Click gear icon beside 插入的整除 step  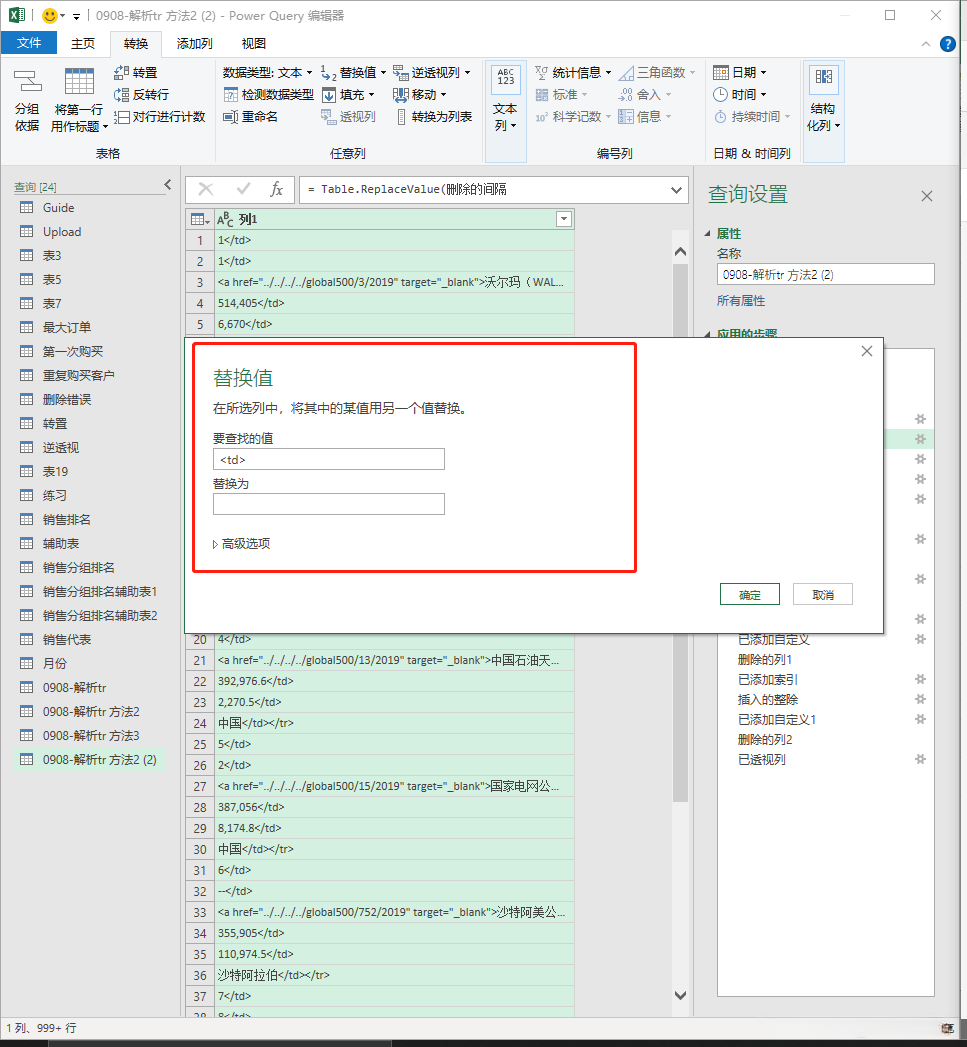[x=920, y=699]
